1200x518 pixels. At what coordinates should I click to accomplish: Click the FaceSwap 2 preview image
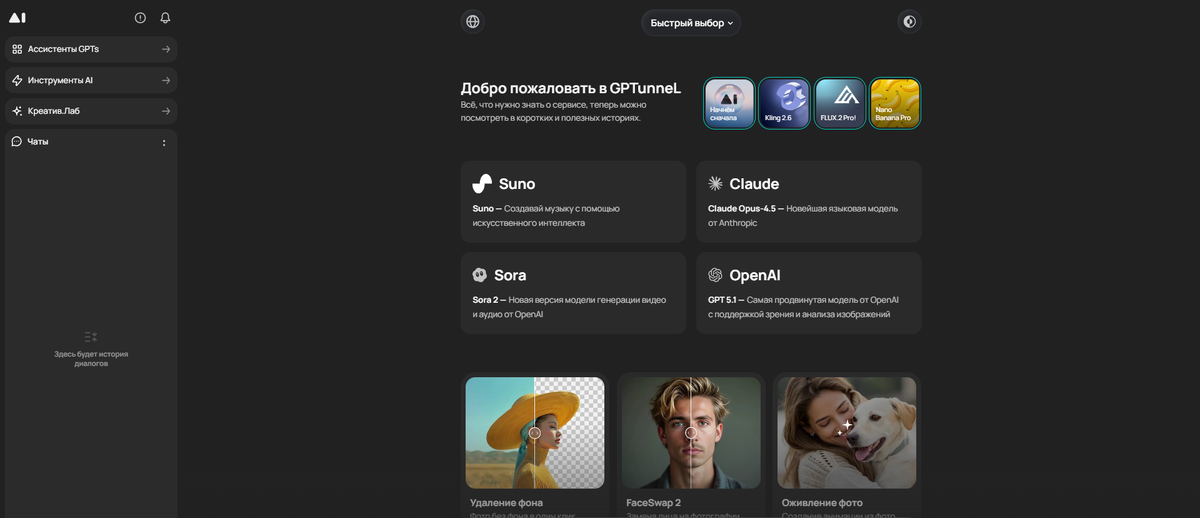coord(691,432)
